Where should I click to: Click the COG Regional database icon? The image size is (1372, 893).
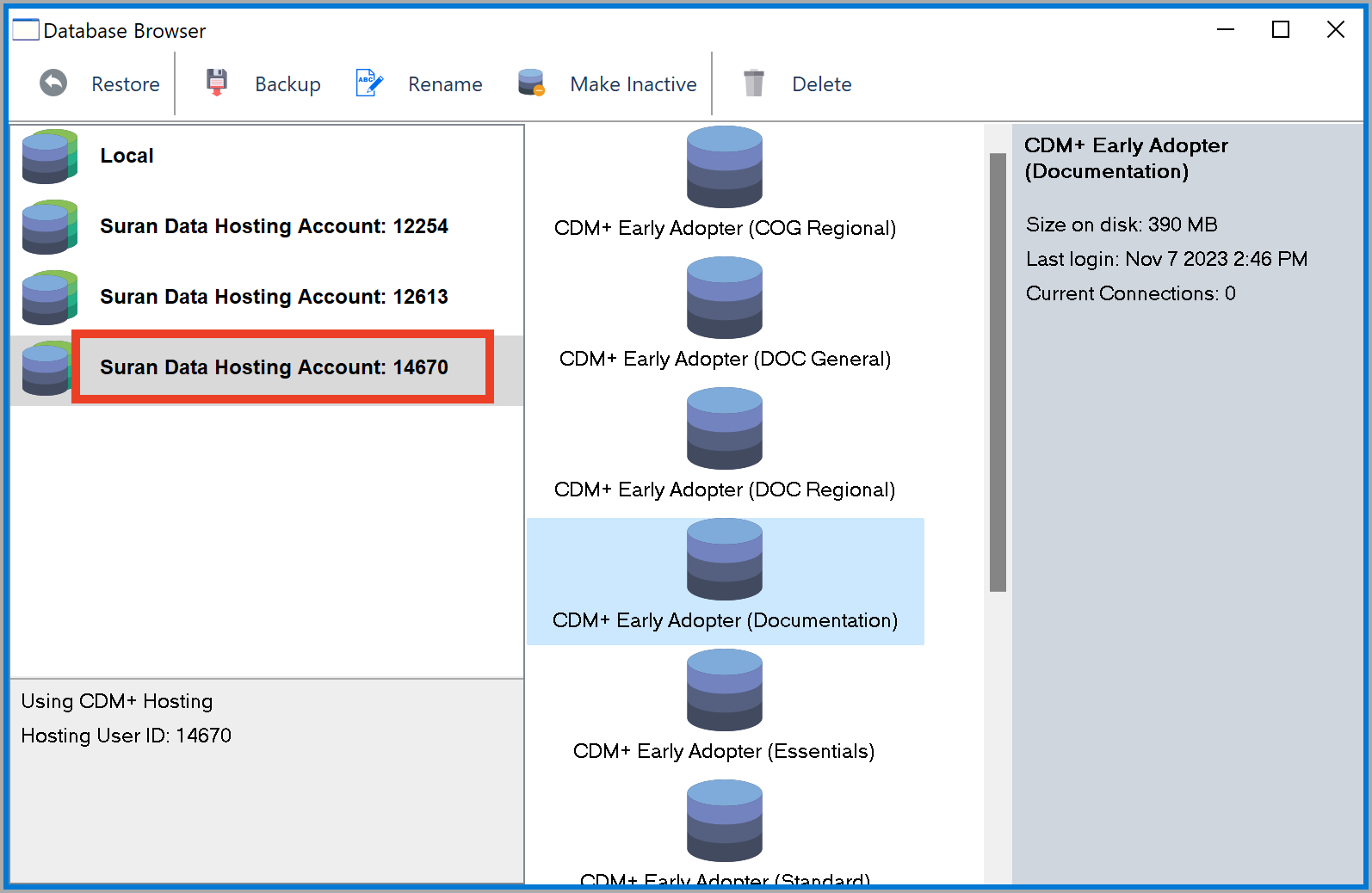click(x=724, y=168)
